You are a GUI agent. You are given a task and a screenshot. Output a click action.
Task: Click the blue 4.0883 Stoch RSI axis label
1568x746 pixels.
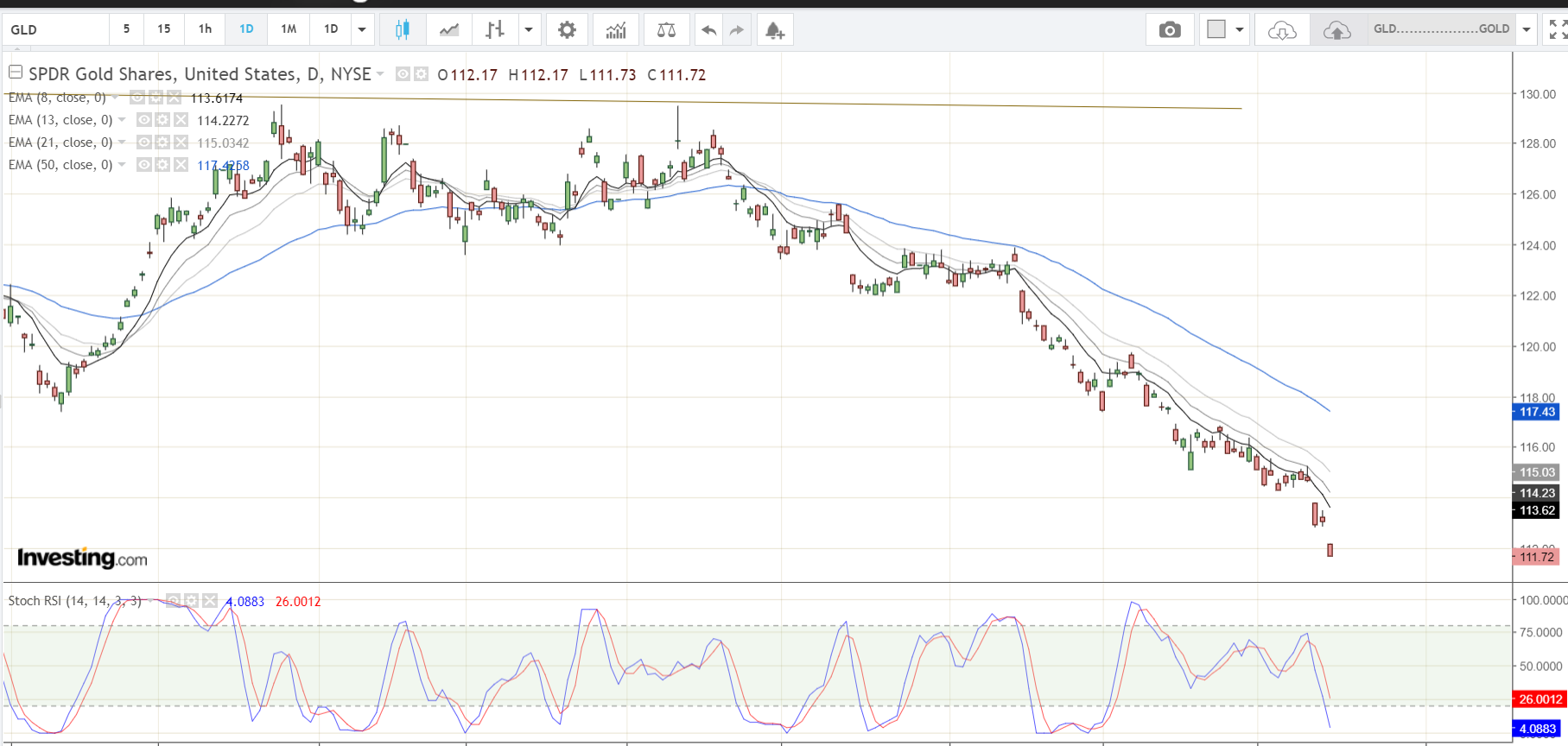click(x=1537, y=729)
